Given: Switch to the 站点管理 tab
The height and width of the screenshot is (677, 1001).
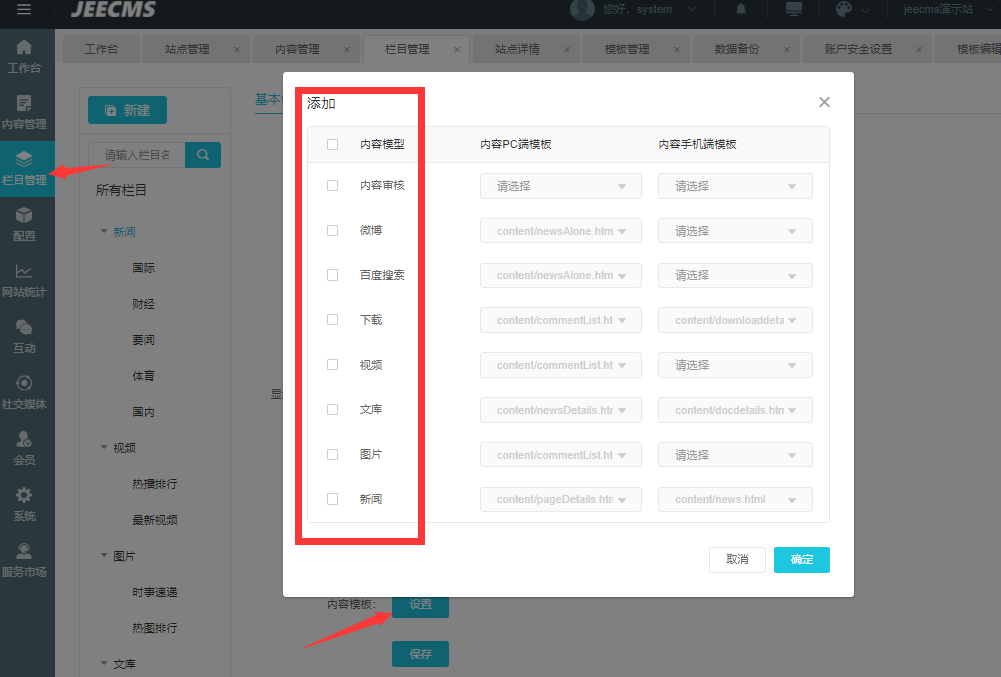Looking at the screenshot, I should [x=187, y=49].
